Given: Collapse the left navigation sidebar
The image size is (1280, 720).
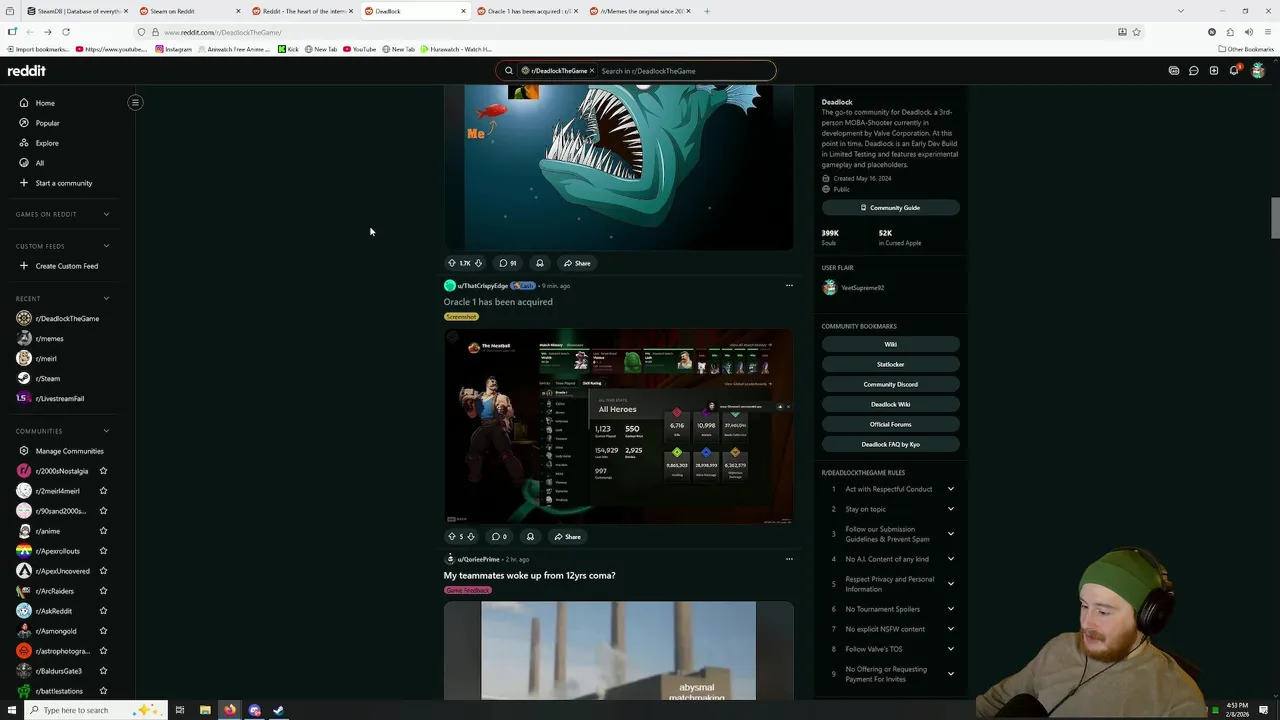Looking at the screenshot, I should pyautogui.click(x=135, y=102).
